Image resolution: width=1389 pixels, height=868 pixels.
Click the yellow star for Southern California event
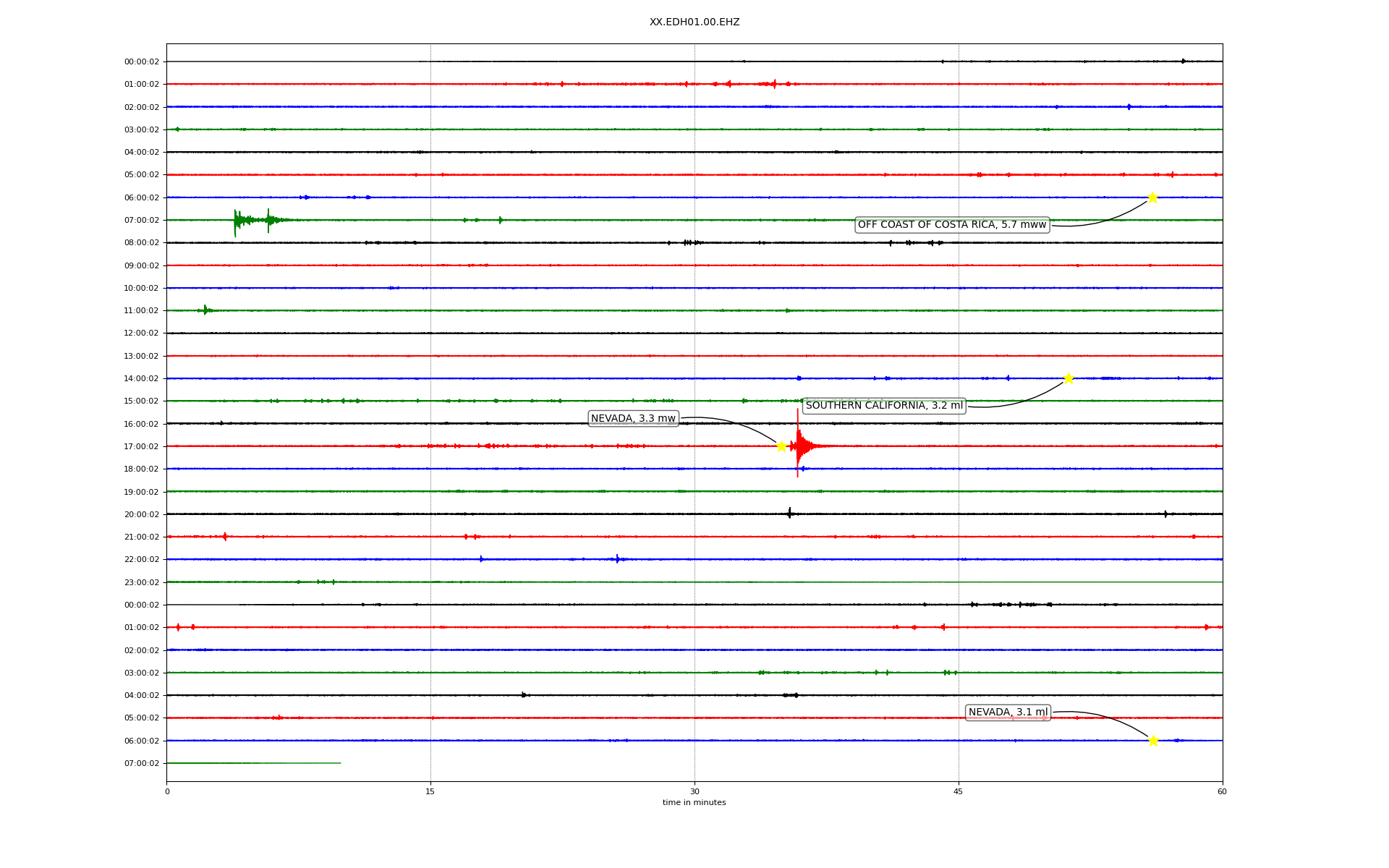click(x=1069, y=378)
